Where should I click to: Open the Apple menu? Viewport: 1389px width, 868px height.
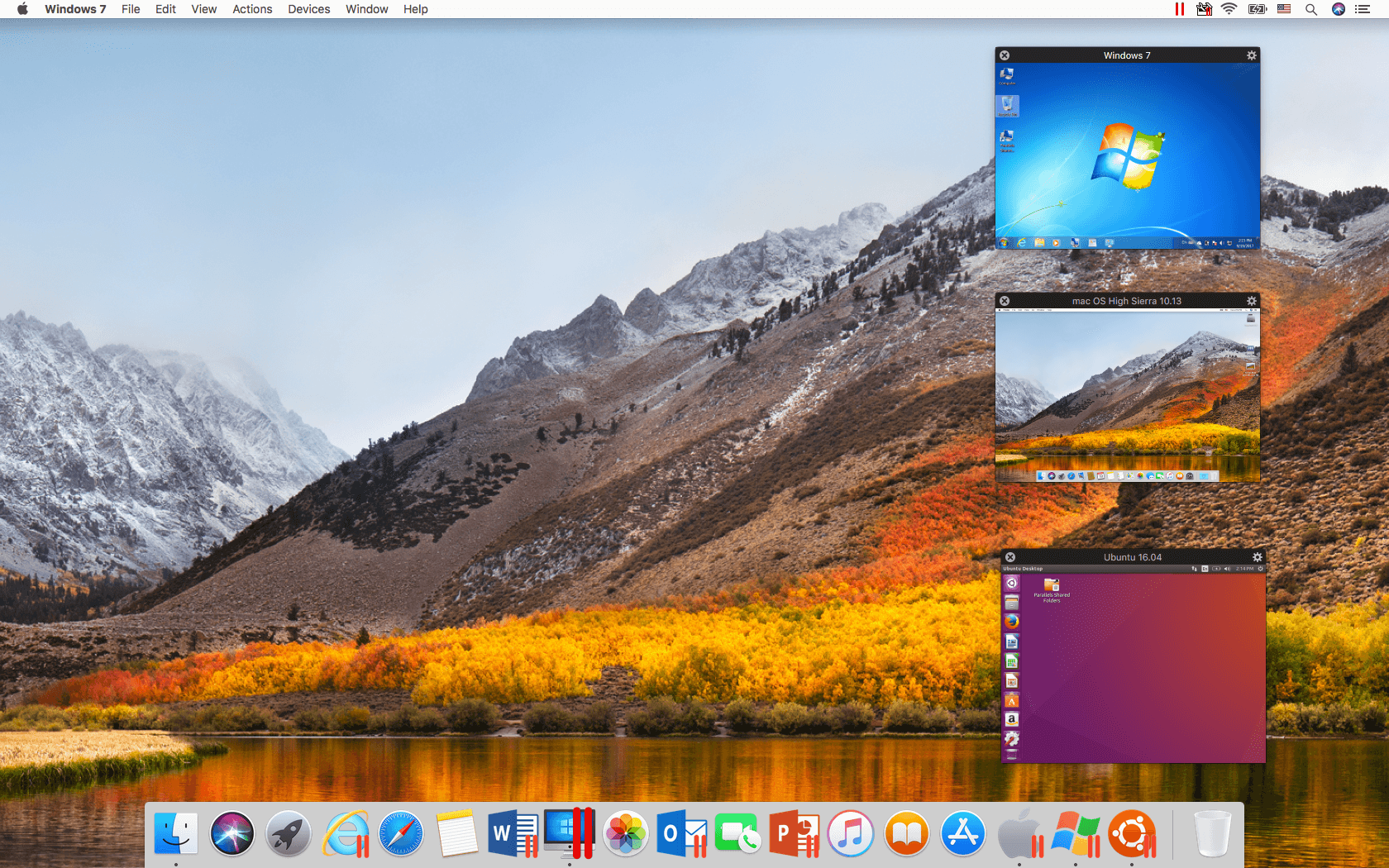click(x=22, y=9)
